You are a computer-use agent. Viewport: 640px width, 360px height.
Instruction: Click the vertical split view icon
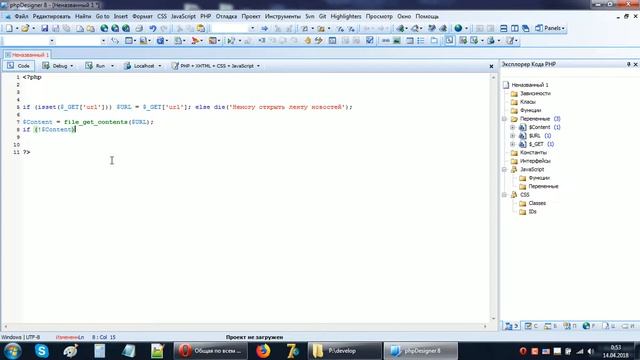pyautogui.click(x=515, y=28)
